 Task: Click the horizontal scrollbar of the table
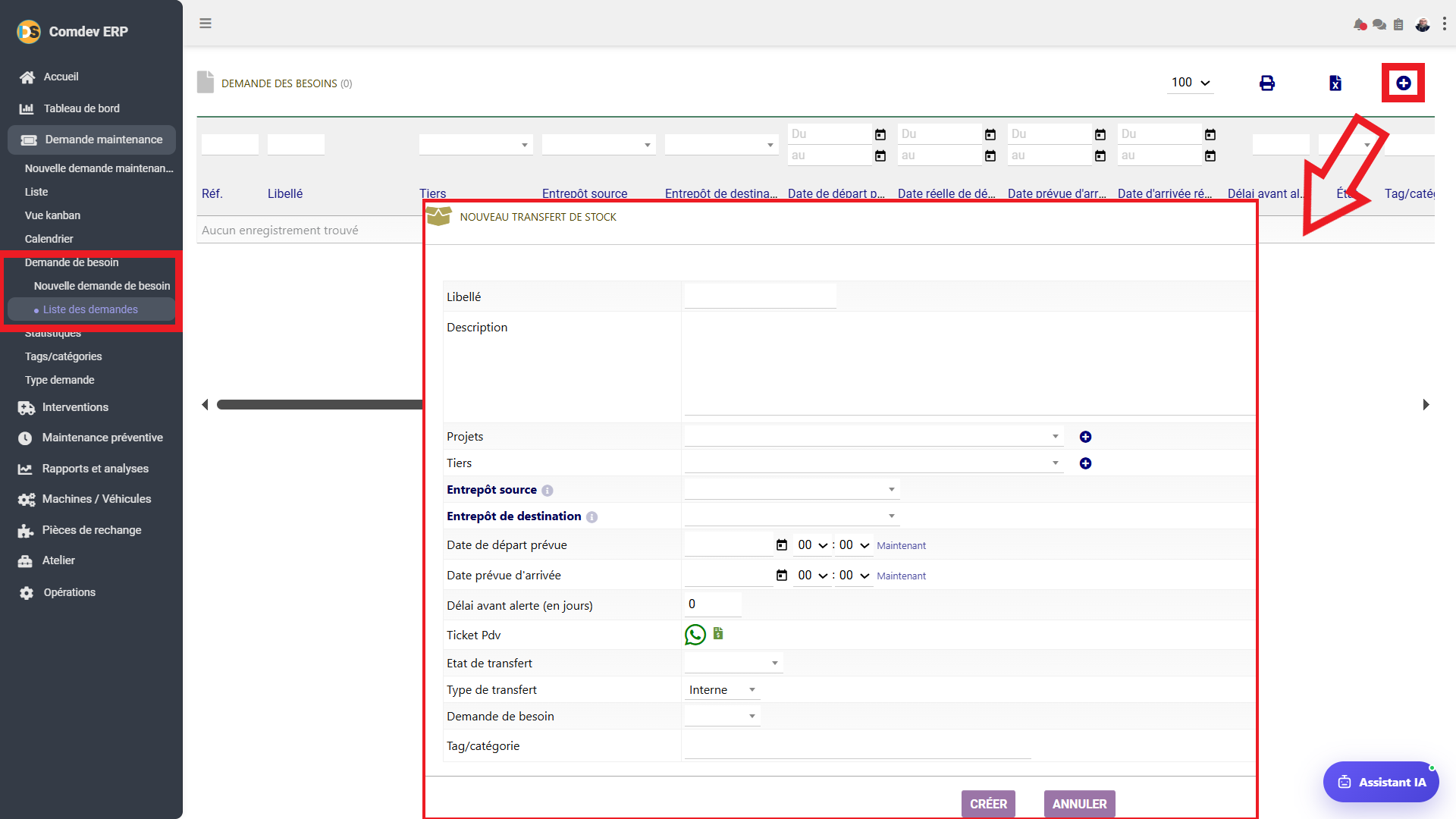(319, 405)
